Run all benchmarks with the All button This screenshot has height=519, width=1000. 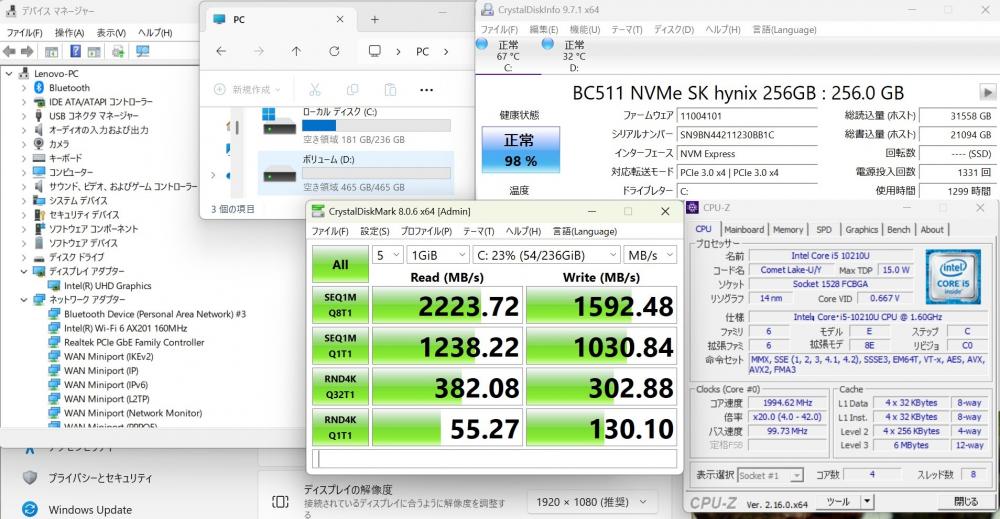click(x=340, y=265)
